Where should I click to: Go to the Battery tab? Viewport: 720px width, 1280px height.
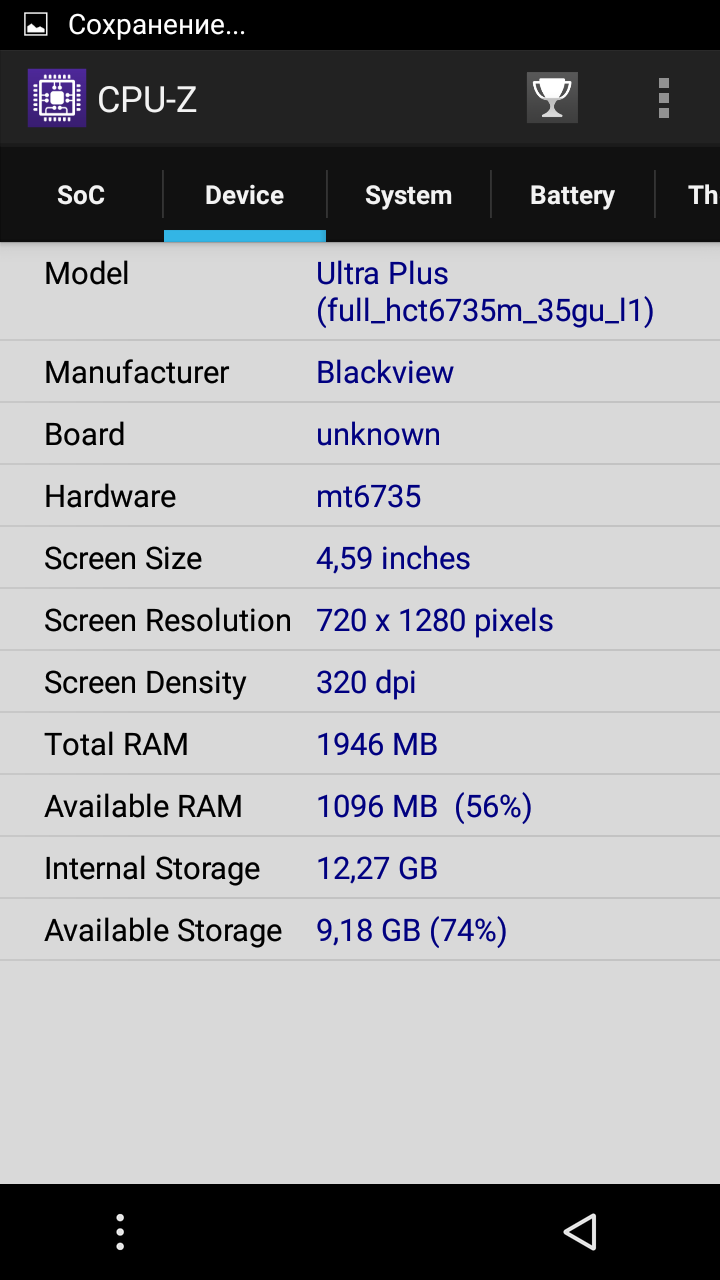[572, 195]
